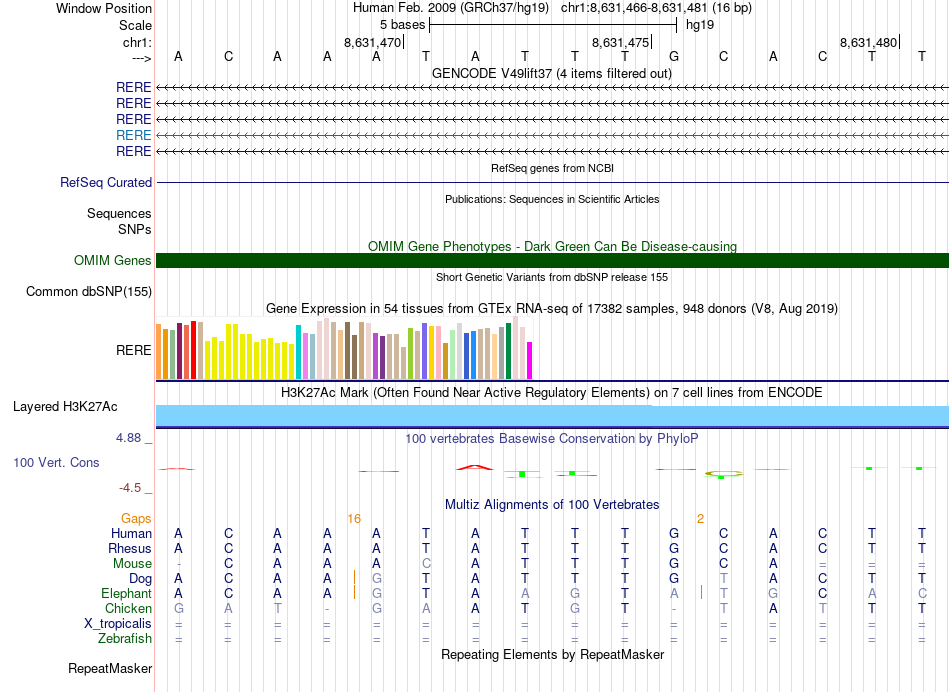Image resolution: width=950 pixels, height=692 pixels.
Task: Click the RepeatMasker track label
Action: click(110, 668)
